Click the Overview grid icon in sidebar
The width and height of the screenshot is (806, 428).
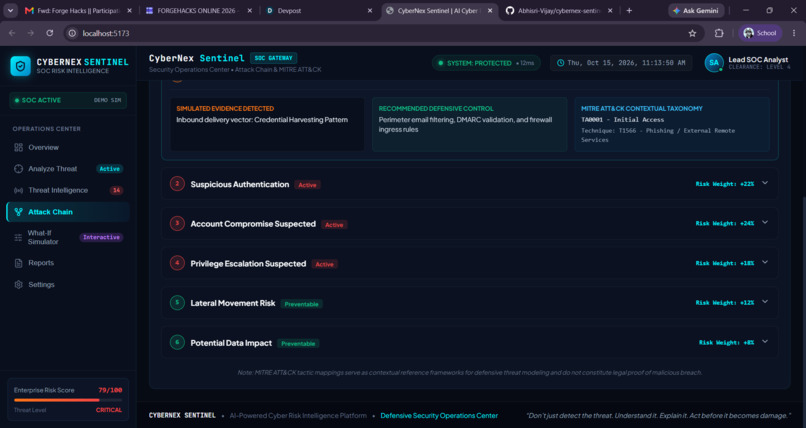19,147
